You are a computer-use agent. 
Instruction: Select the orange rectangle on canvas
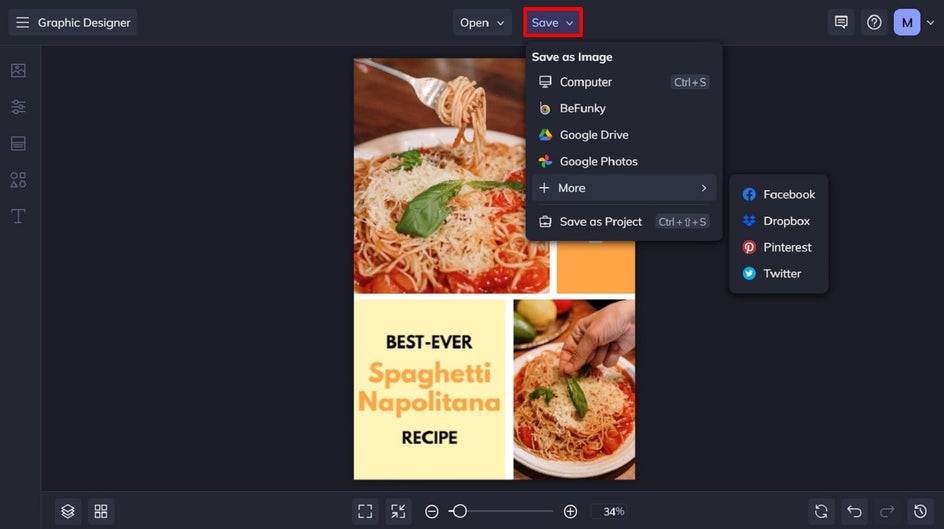coord(595,267)
